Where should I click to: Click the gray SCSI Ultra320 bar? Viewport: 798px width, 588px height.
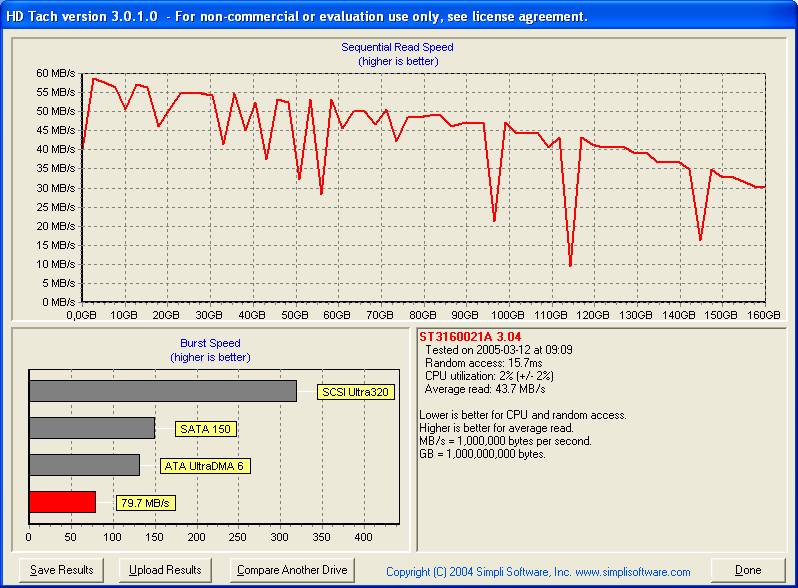163,391
